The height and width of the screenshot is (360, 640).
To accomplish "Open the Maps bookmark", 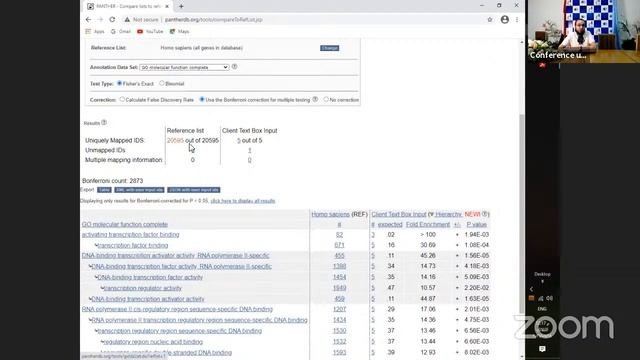I will pos(180,31).
